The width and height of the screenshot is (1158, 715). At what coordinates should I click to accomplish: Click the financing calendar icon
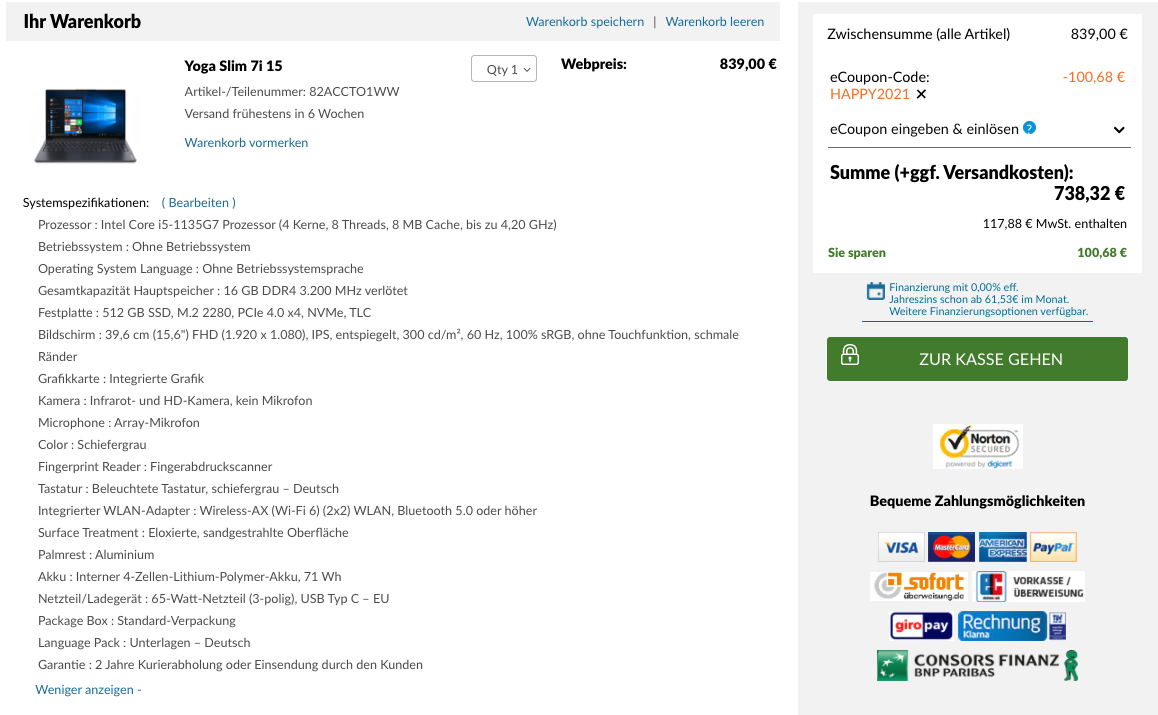[875, 291]
